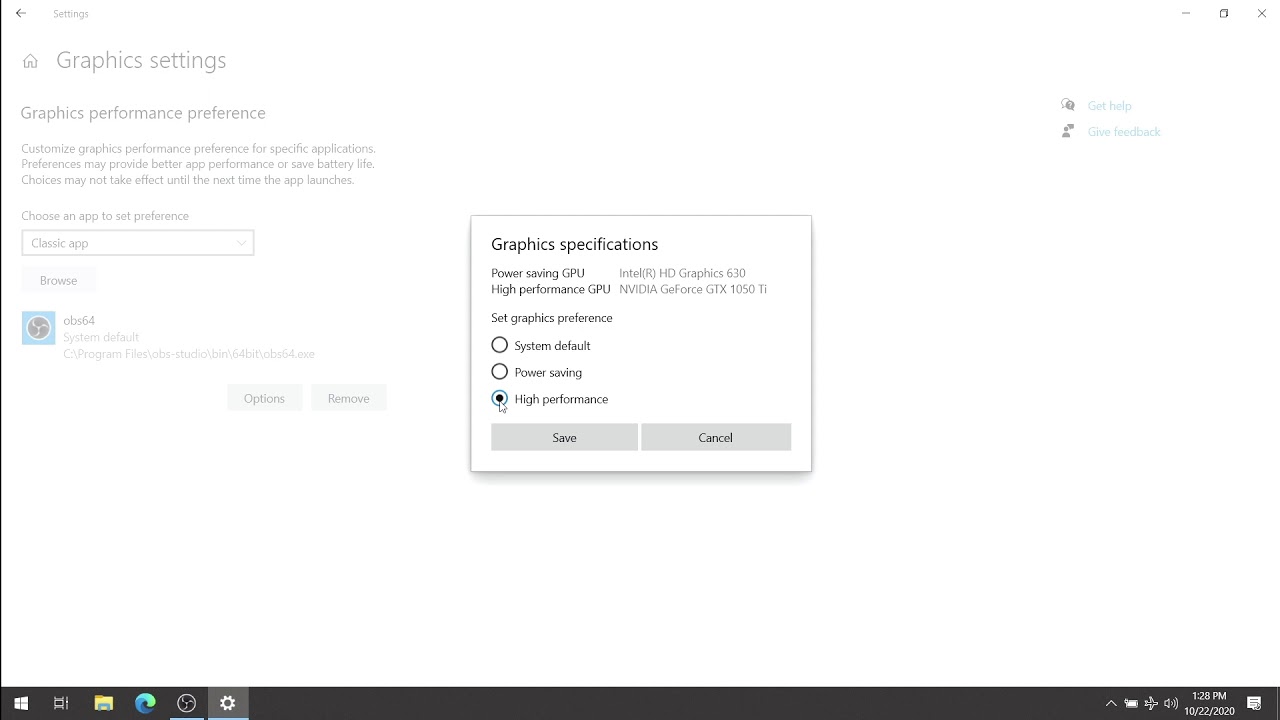The image size is (1280, 720).
Task: Save the graphics preference
Action: pyautogui.click(x=564, y=437)
